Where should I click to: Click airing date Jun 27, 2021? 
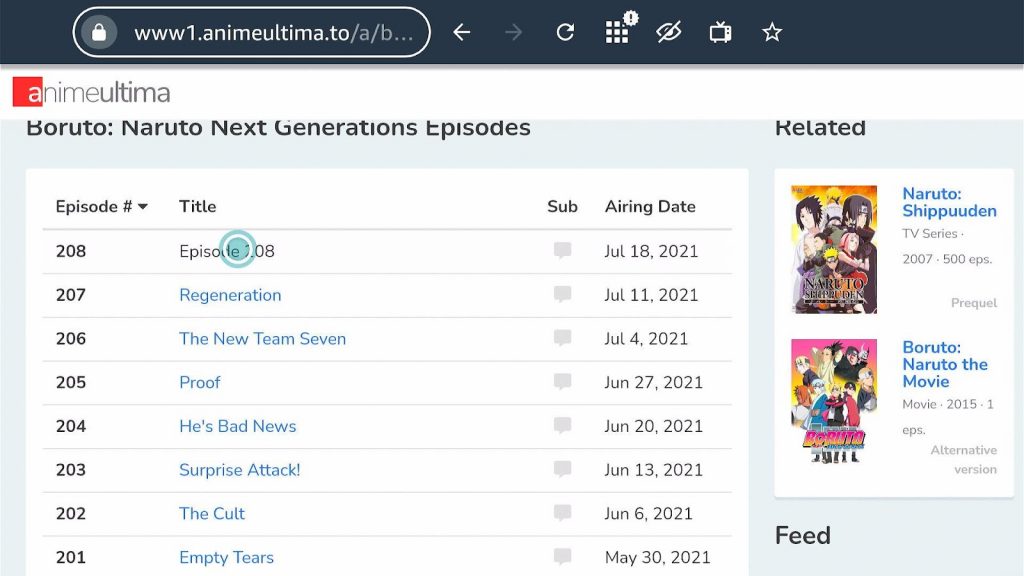click(654, 383)
